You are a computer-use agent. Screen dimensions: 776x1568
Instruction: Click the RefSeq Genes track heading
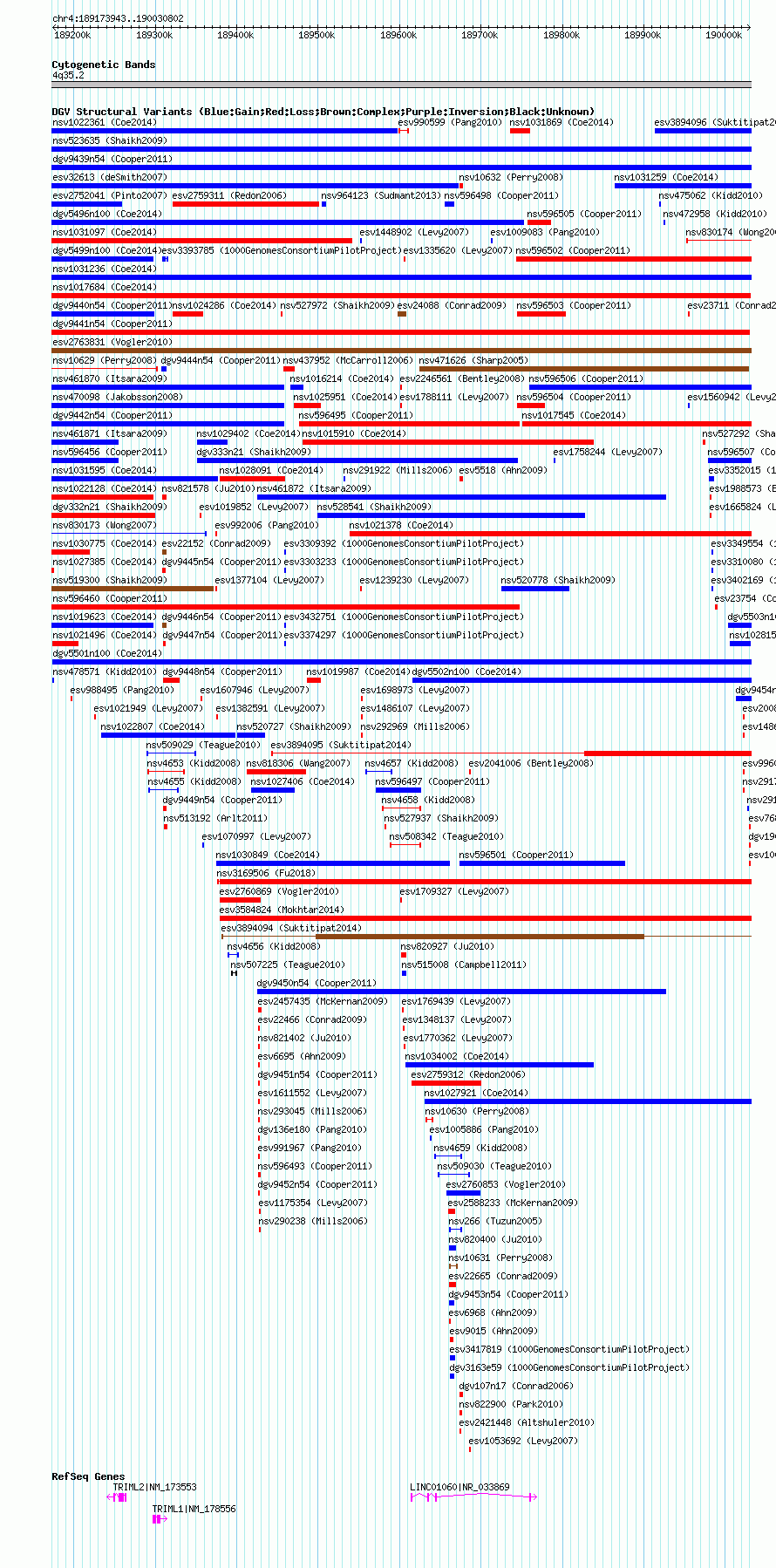(88, 1476)
